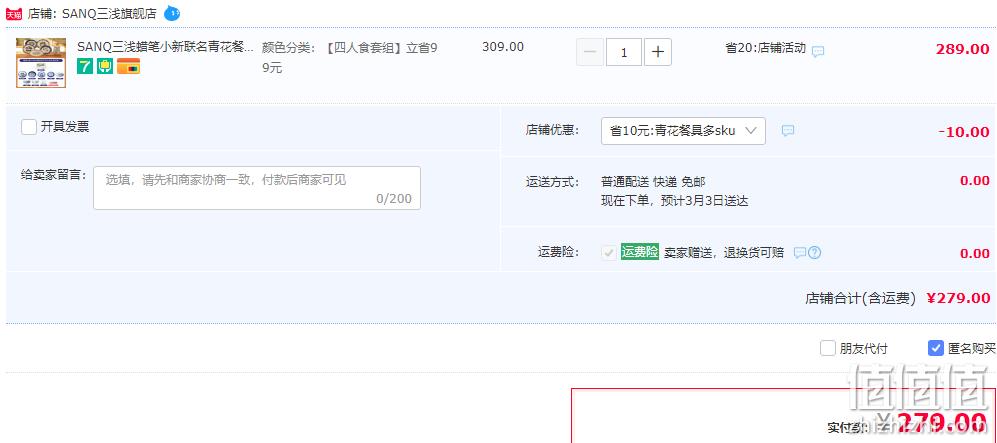This screenshot has width=997, height=443.
Task: Increase quantity with the plus button
Action: point(658,52)
